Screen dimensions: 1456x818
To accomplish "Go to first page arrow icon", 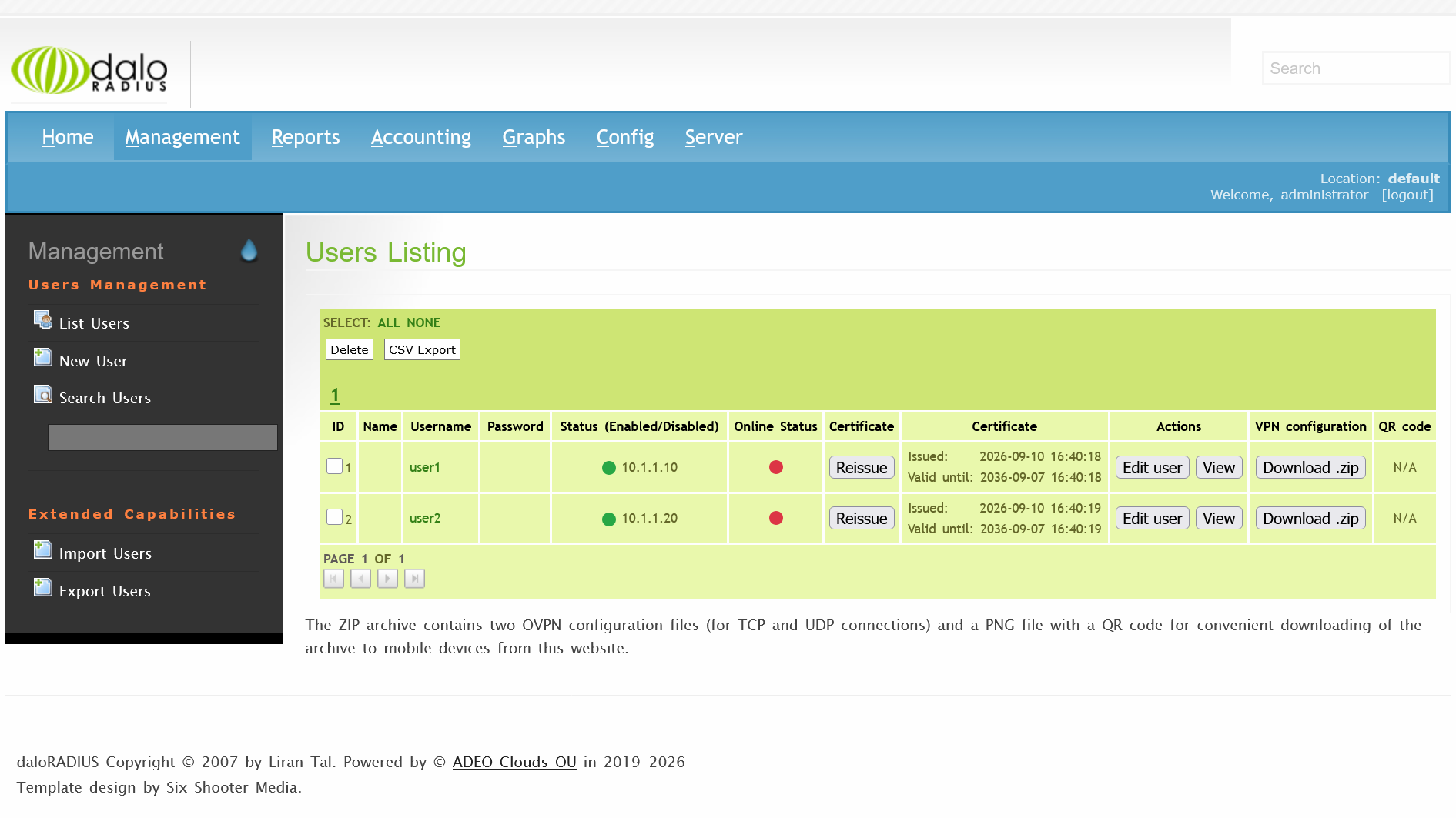I will [x=333, y=579].
